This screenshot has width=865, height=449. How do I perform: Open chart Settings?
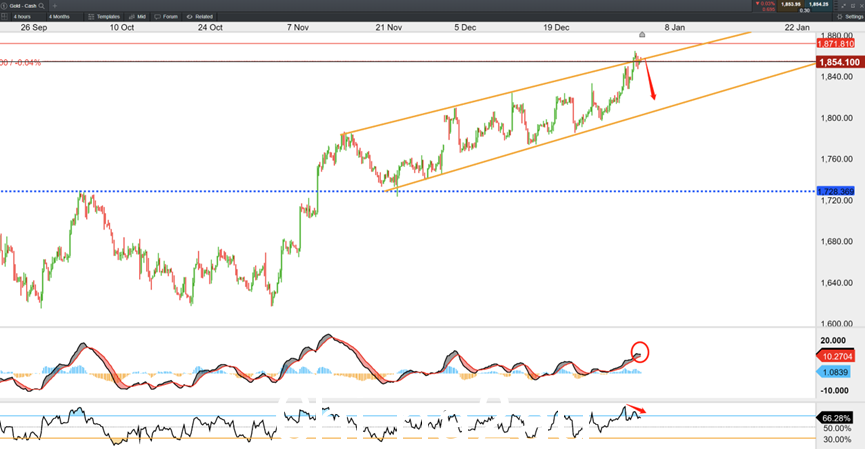pyautogui.click(x=850, y=17)
